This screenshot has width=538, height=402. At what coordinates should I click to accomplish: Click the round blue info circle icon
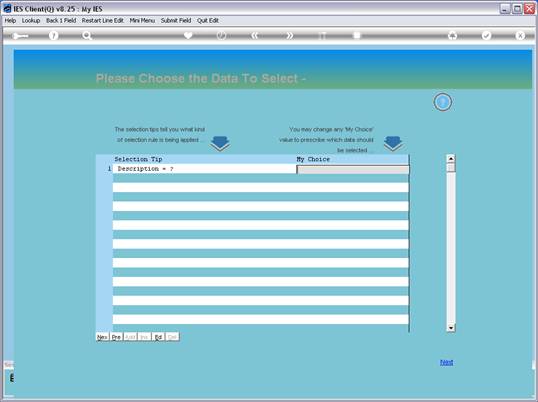click(x=443, y=102)
